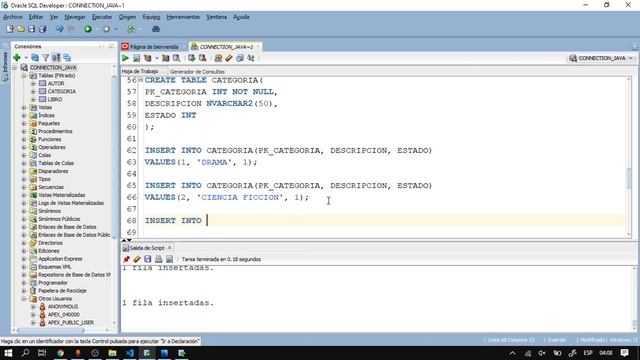Click the Filter funnel icon in Conexiones
The image size is (640, 360).
pos(46,58)
